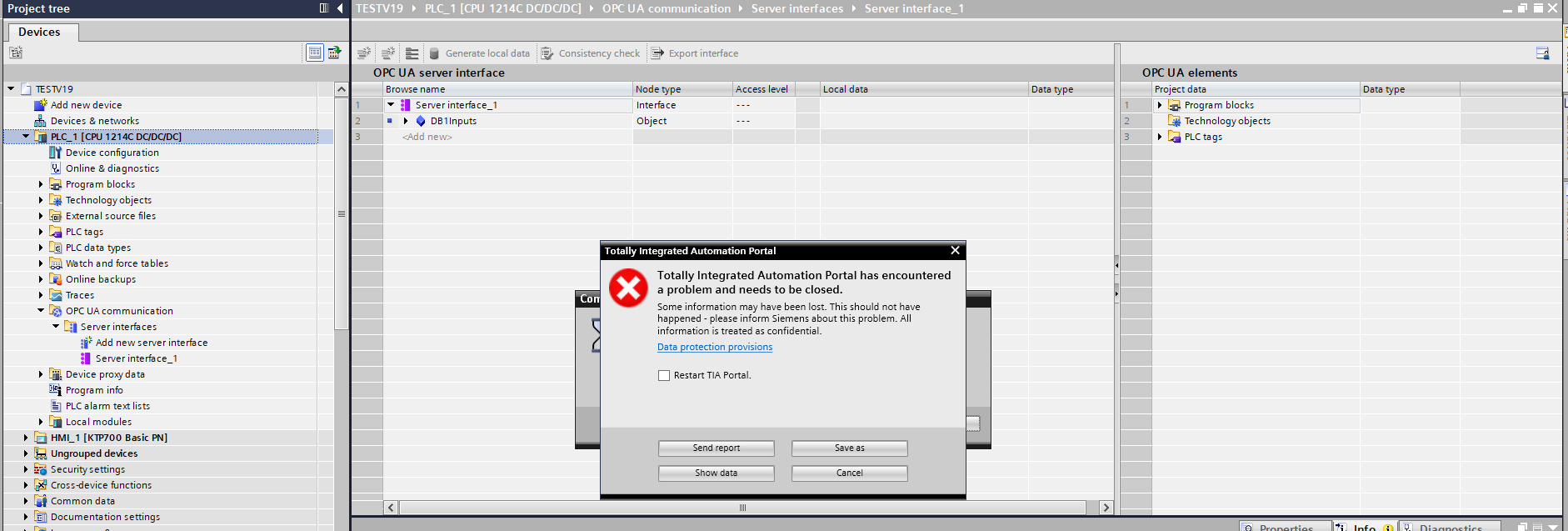1568x531 pixels.
Task: Click the DB1Inputs object icon
Action: (421, 121)
